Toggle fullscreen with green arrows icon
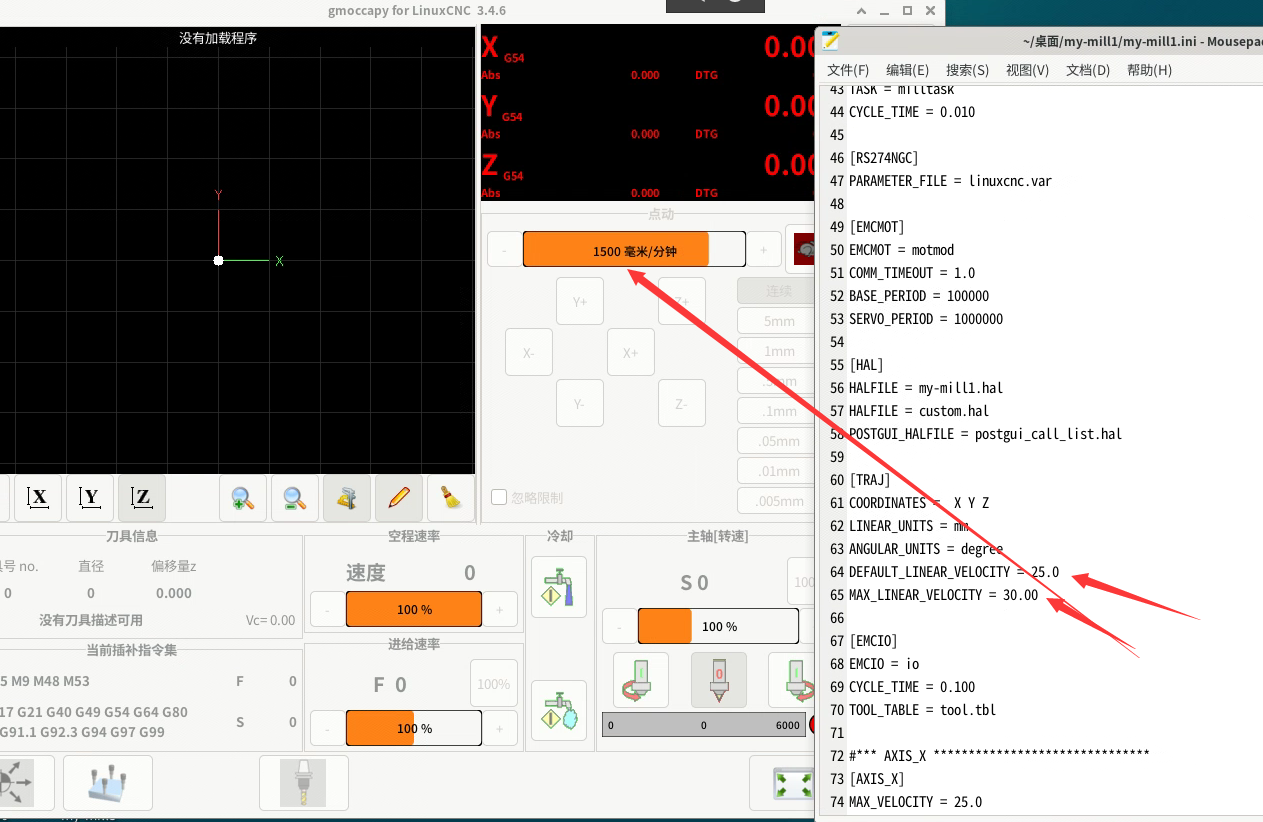The width and height of the screenshot is (1263, 822). (794, 783)
